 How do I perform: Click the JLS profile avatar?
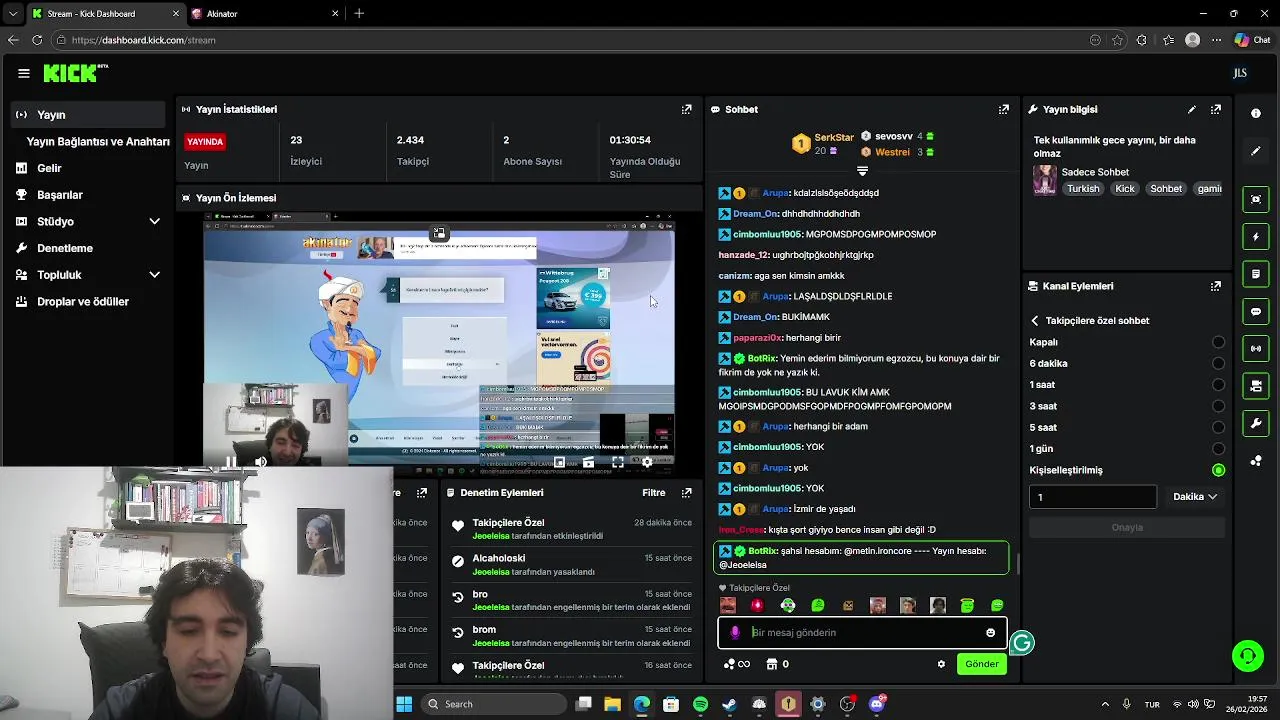click(x=1240, y=73)
